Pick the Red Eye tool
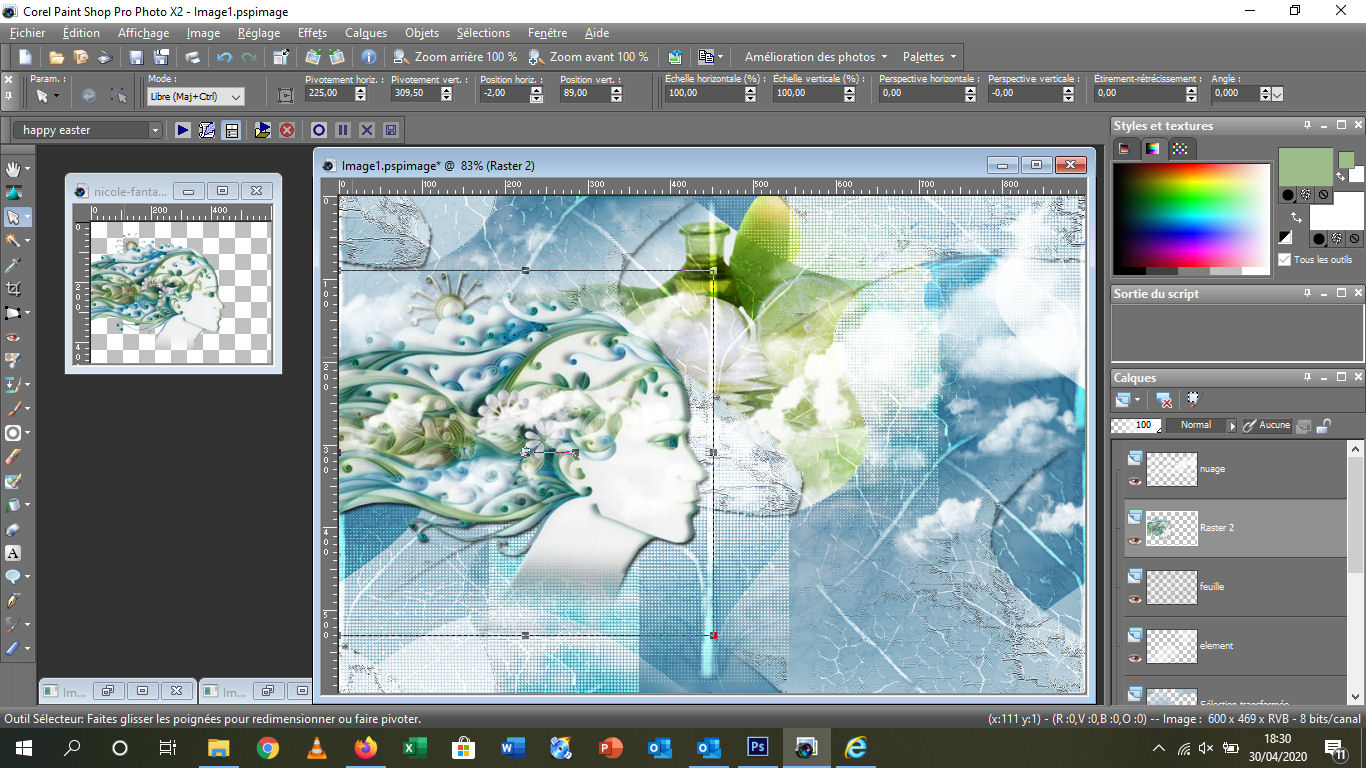Viewport: 1366px width, 768px height. (13, 337)
